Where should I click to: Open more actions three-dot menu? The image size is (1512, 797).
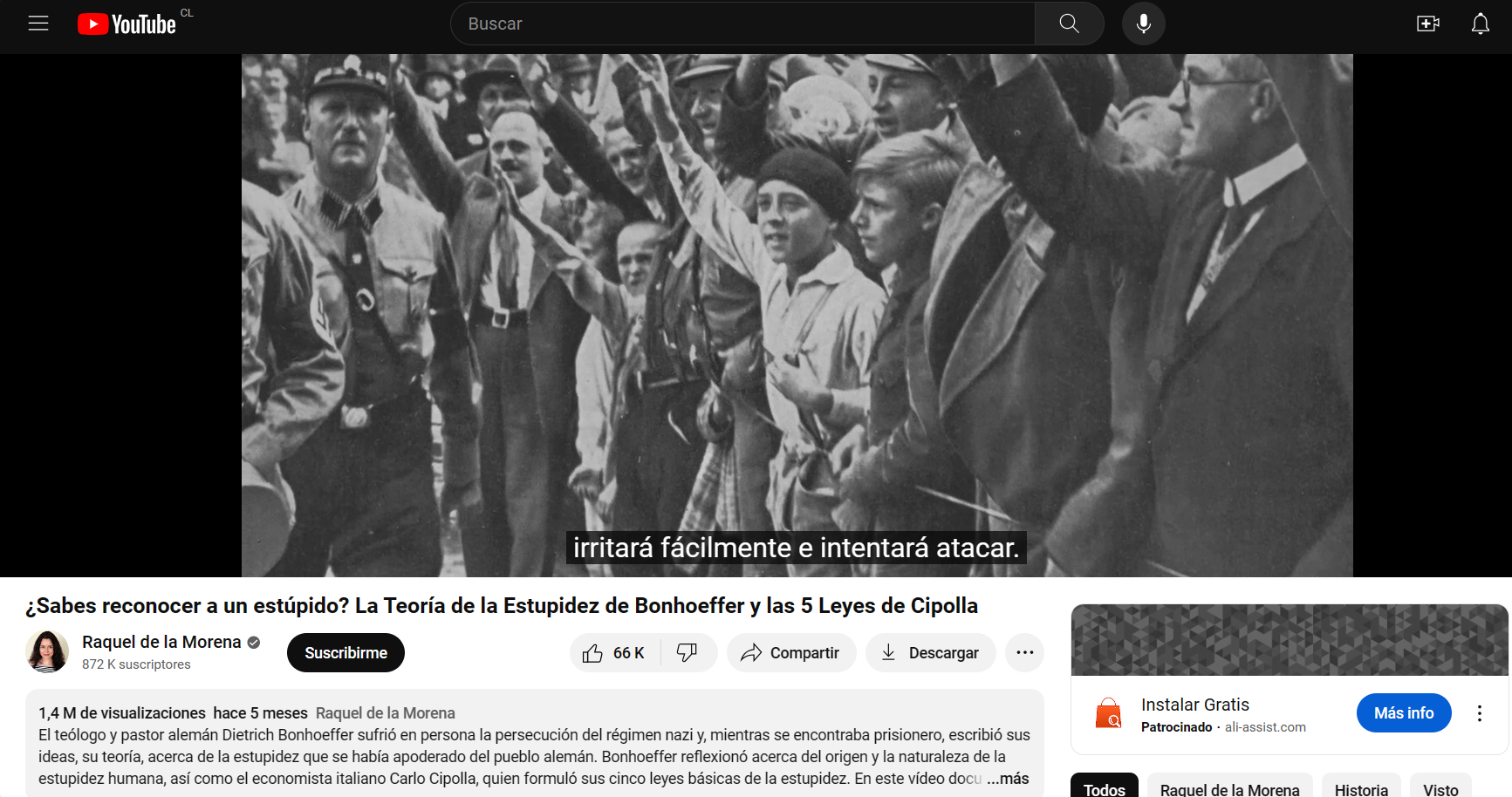point(1024,652)
